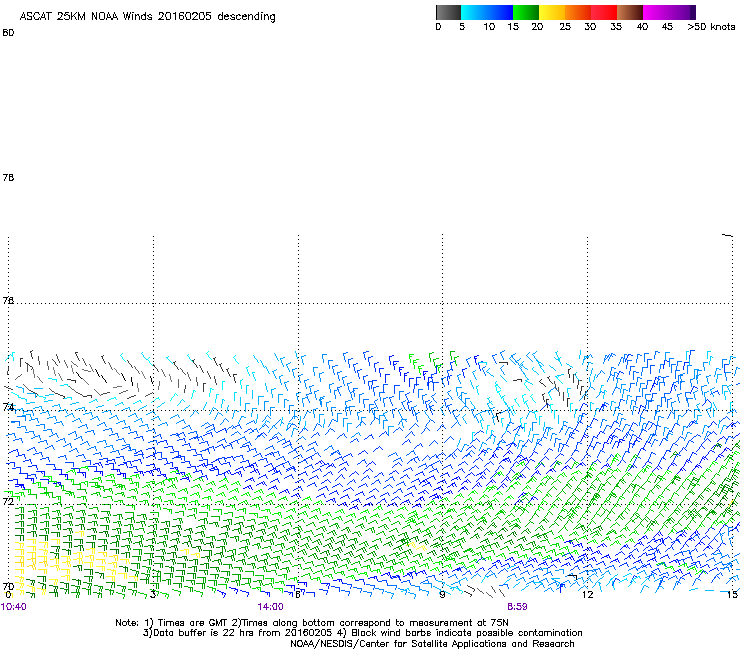Pick the red 30-35 knots legend swatch
This screenshot has width=740, height=650.
pyautogui.click(x=604, y=12)
